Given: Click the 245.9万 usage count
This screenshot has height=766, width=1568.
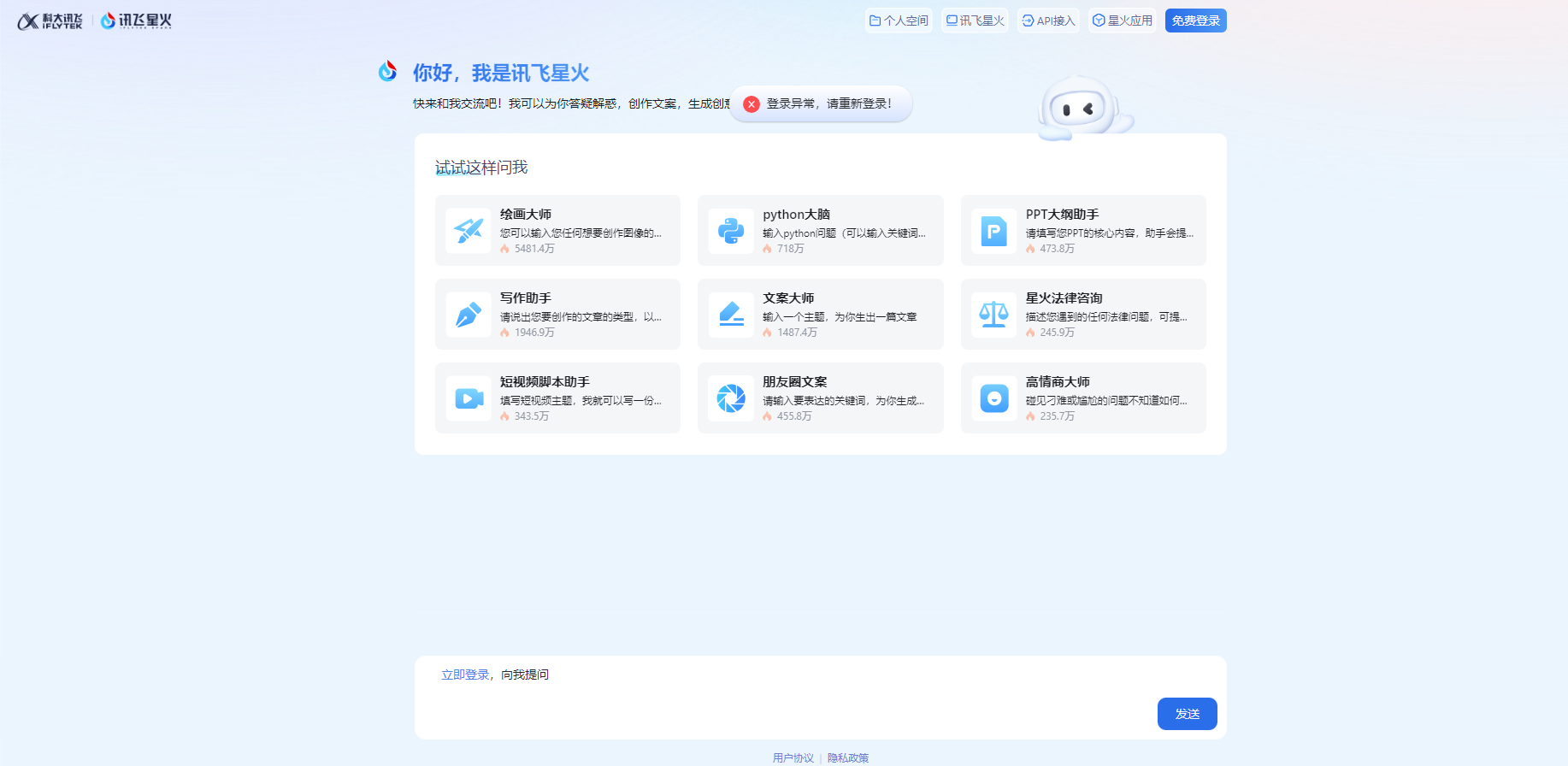Looking at the screenshot, I should 1058,333.
